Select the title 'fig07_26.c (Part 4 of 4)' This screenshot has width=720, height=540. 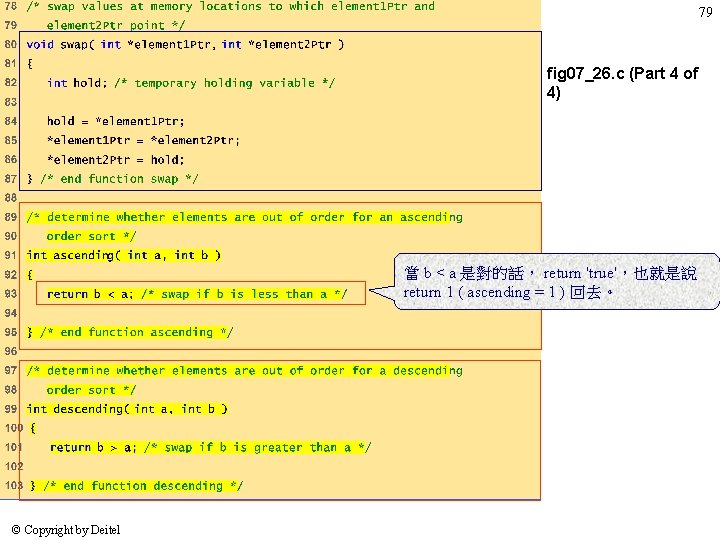coord(622,83)
